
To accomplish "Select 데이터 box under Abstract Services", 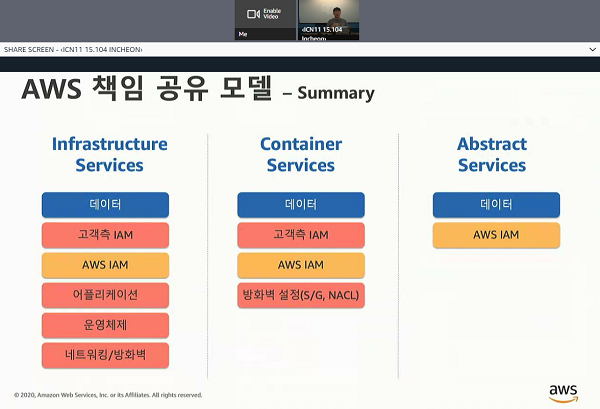I will [x=496, y=205].
